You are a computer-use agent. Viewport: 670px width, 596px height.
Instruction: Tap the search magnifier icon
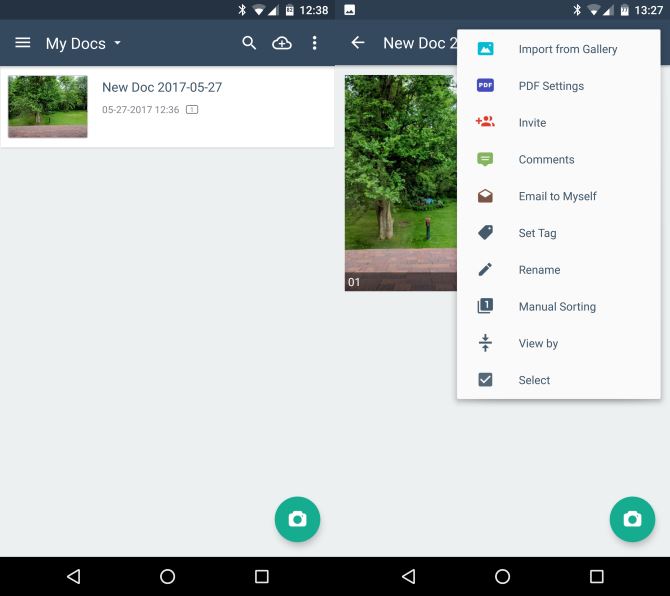tap(249, 43)
